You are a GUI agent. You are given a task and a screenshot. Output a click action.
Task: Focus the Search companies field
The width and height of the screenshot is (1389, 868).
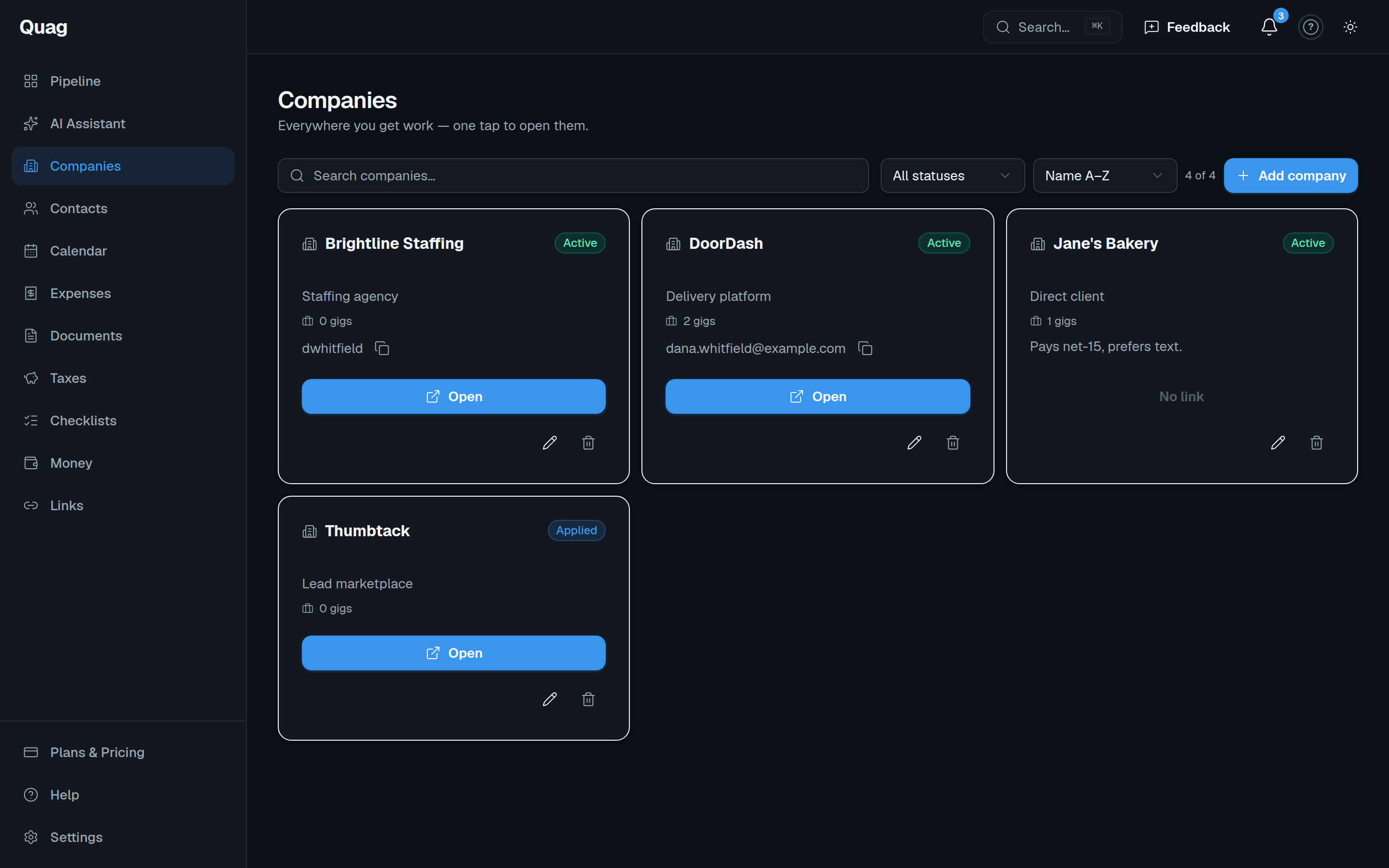point(573,176)
